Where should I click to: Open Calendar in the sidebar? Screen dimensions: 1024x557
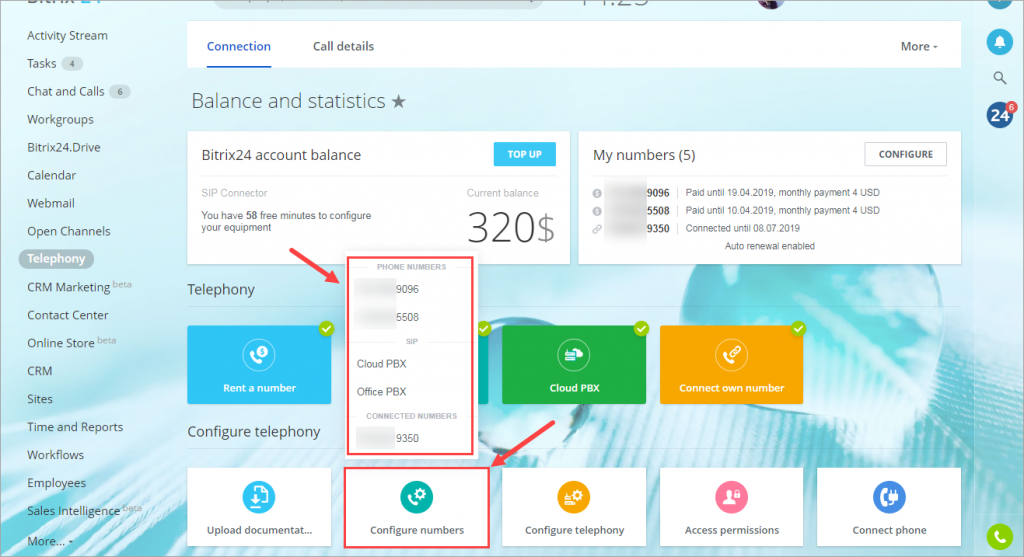[52, 175]
